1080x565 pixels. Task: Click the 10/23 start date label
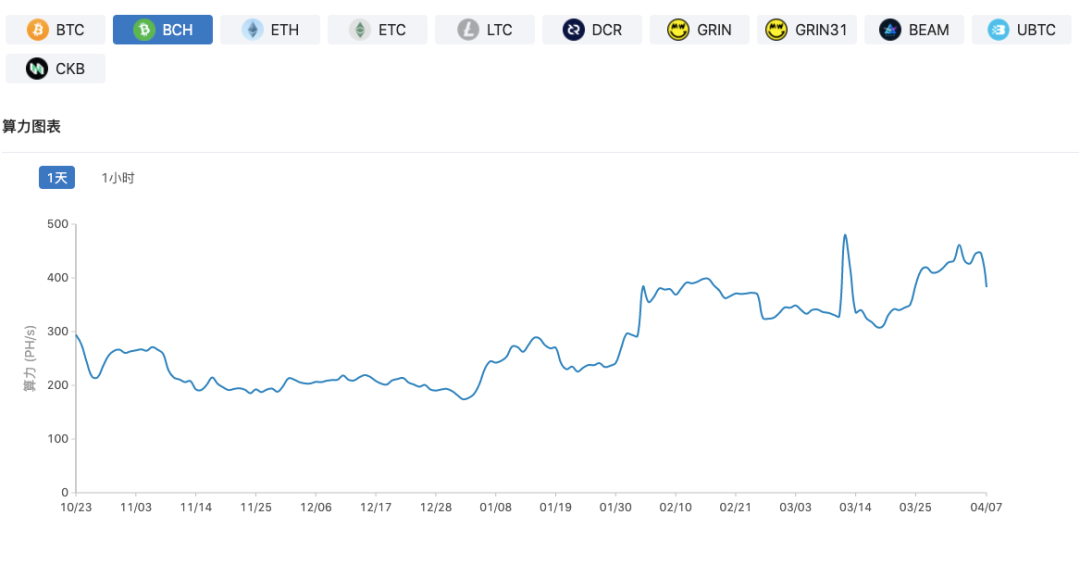[76, 507]
